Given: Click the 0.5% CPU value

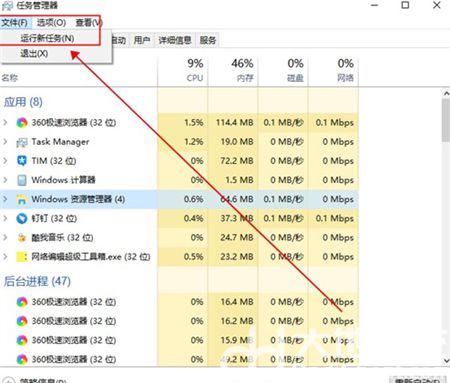Looking at the screenshot, I should [x=194, y=257].
